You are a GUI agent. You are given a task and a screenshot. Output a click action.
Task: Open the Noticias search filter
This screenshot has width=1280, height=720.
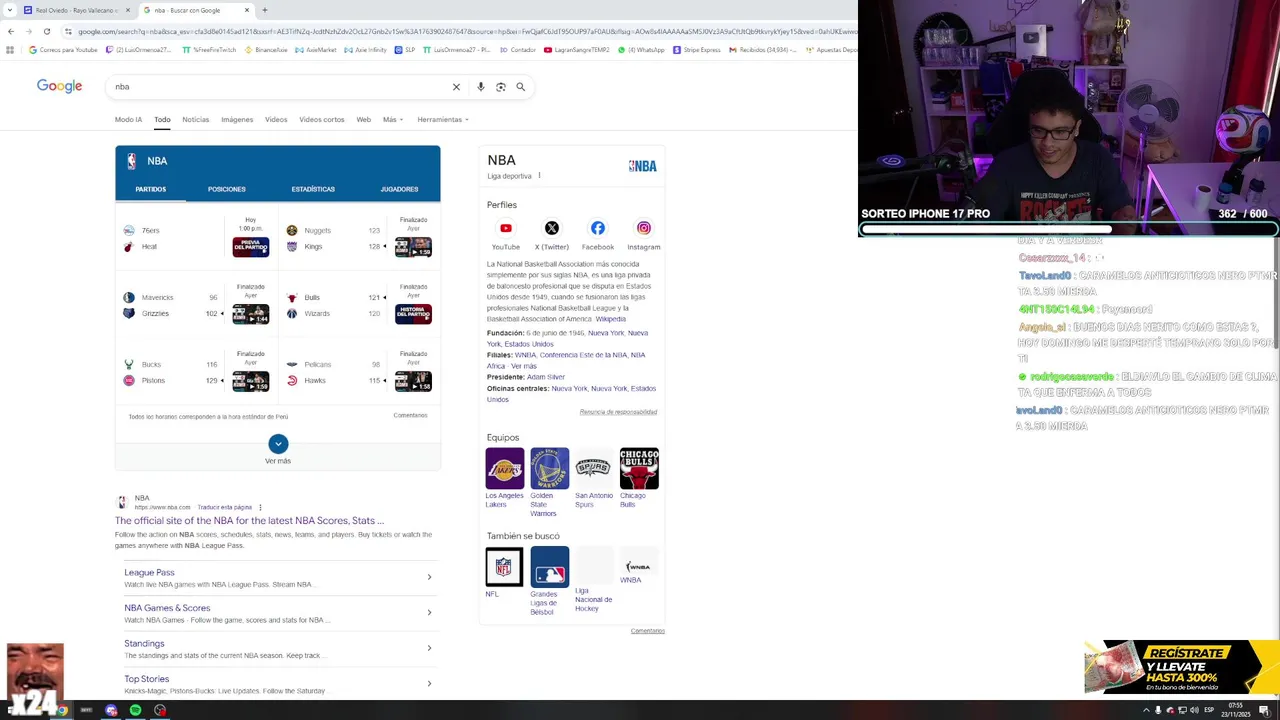coord(196,119)
